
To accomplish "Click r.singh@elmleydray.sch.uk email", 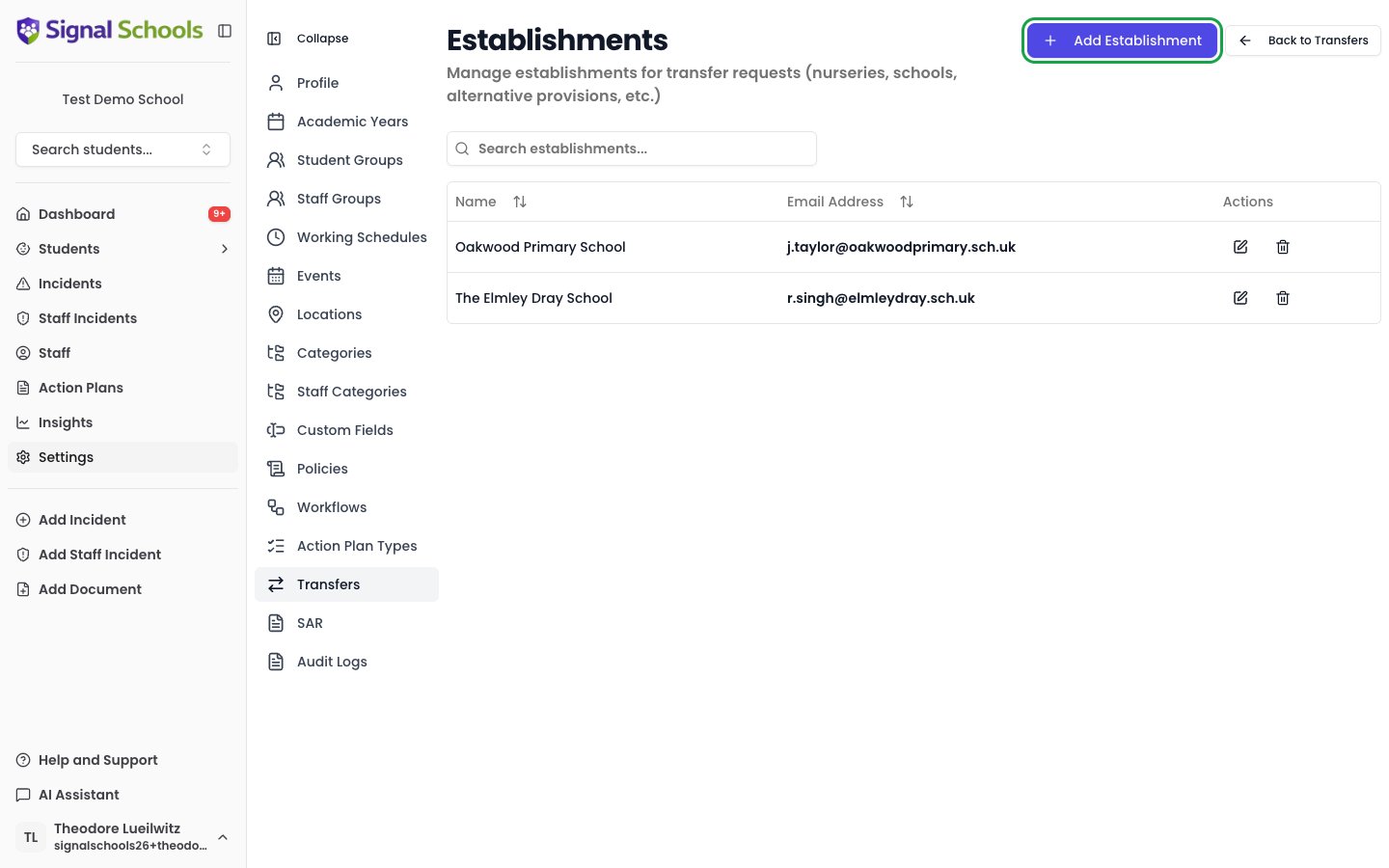I will [881, 298].
